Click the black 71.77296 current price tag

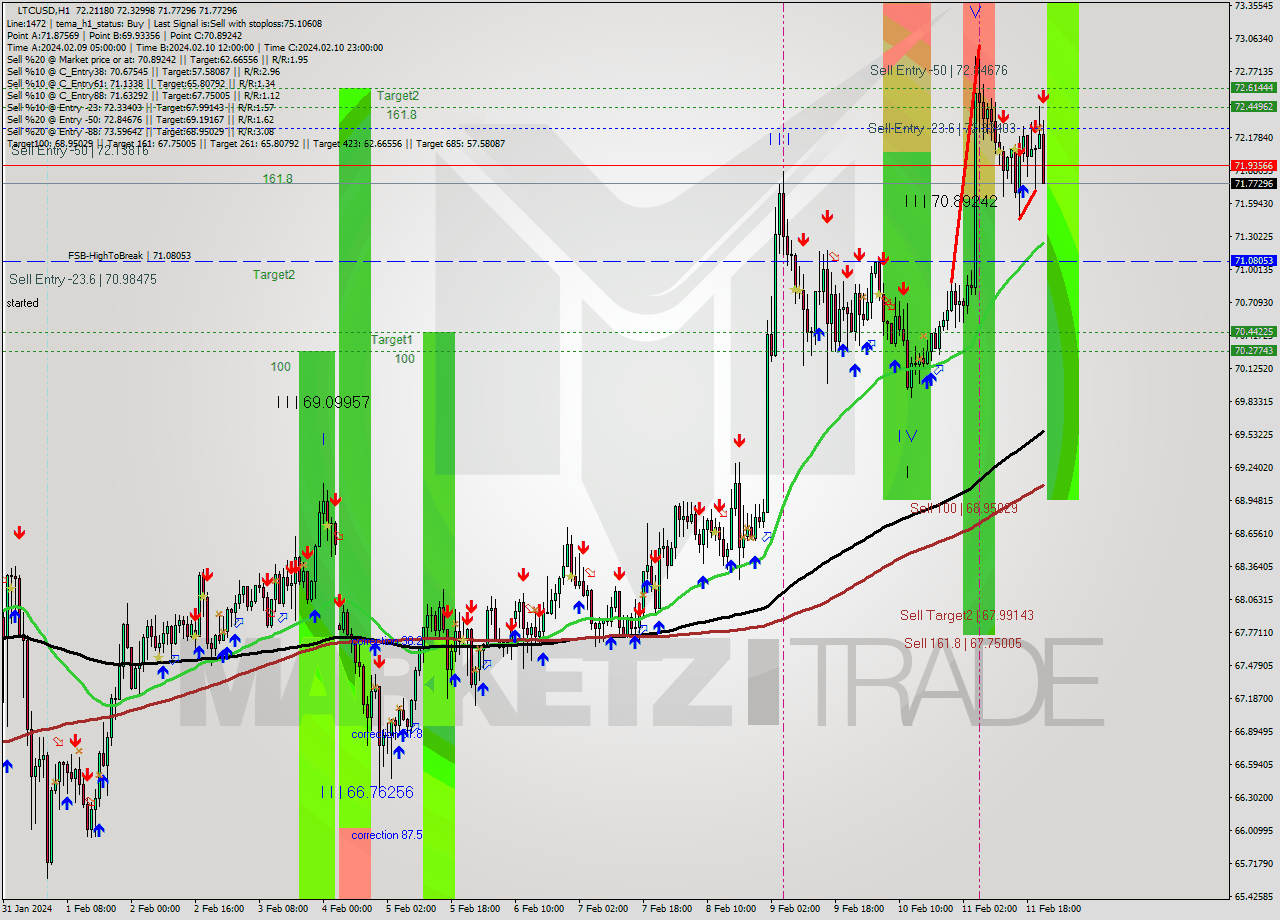[1253, 183]
